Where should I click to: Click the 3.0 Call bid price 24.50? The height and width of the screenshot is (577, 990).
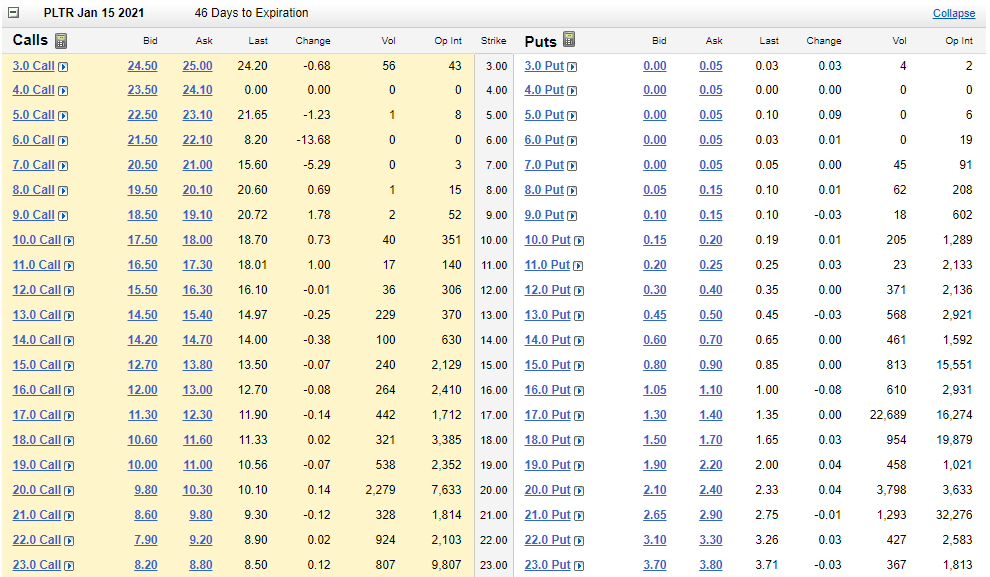[x=143, y=66]
